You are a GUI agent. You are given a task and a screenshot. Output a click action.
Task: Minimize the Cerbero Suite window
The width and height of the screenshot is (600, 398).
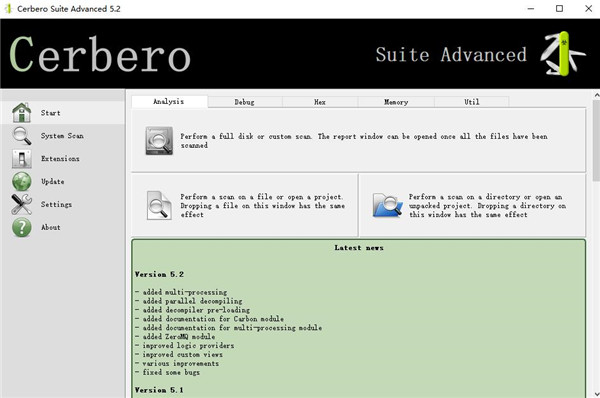(x=531, y=9)
